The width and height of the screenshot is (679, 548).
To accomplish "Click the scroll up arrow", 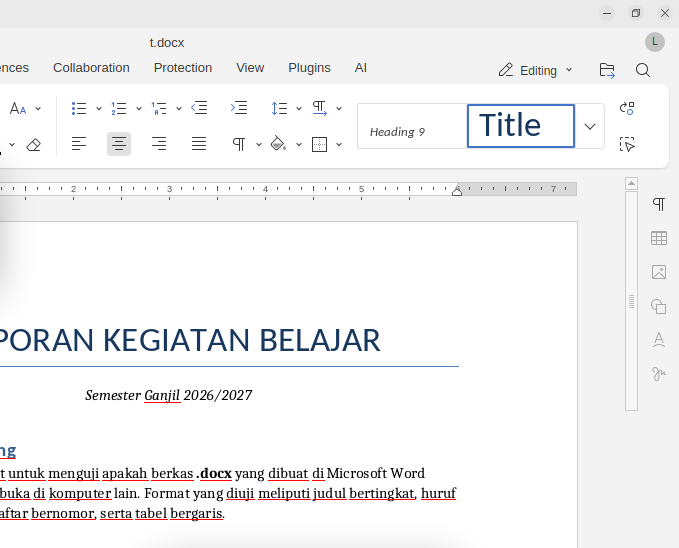I will pyautogui.click(x=631, y=183).
